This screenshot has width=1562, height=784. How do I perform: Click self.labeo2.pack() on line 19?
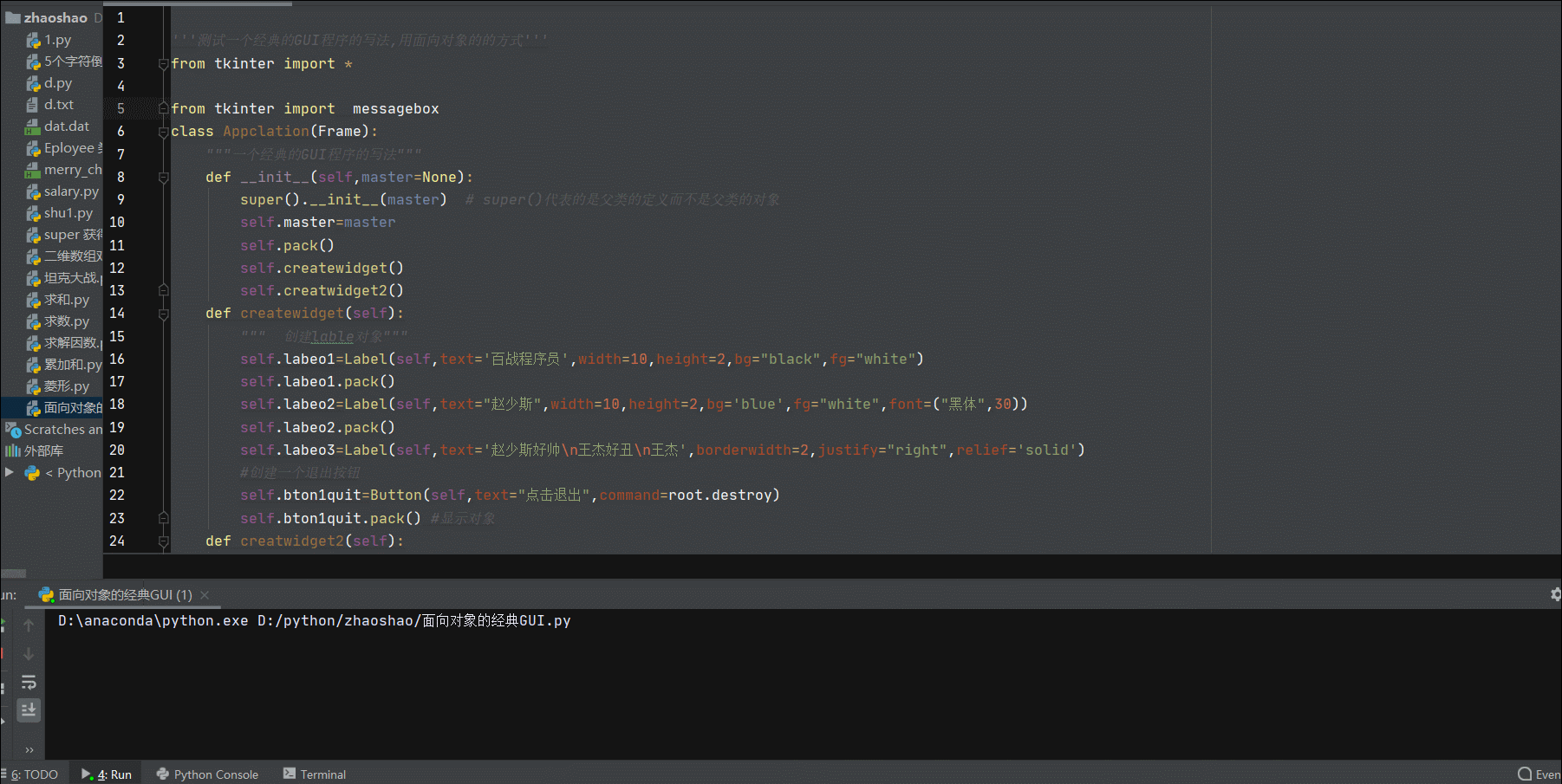coord(317,428)
